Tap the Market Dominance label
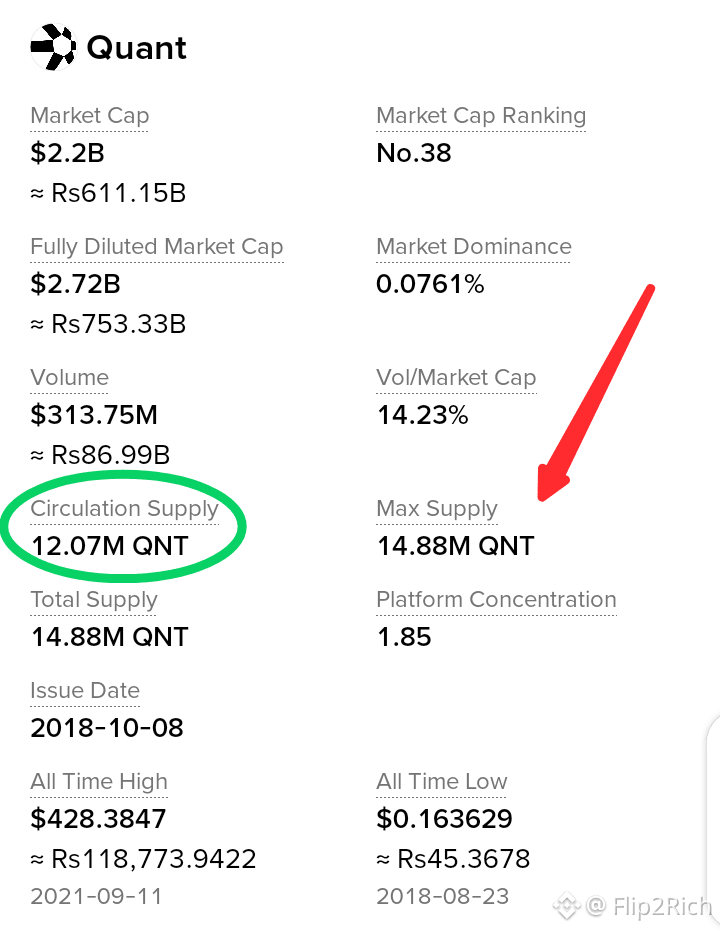 click(x=474, y=247)
